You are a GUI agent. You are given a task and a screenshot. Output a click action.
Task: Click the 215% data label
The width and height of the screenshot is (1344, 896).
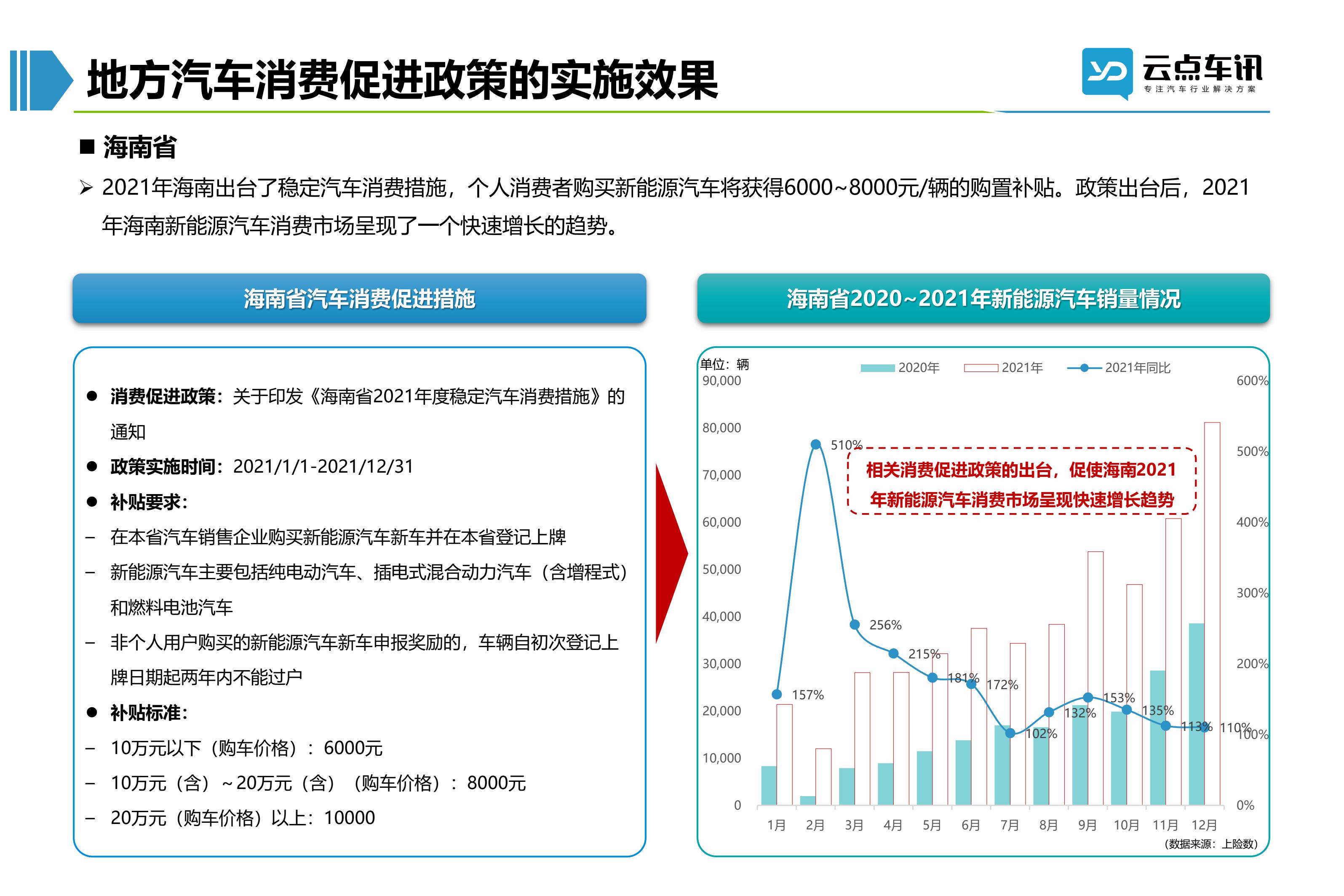pyautogui.click(x=924, y=654)
